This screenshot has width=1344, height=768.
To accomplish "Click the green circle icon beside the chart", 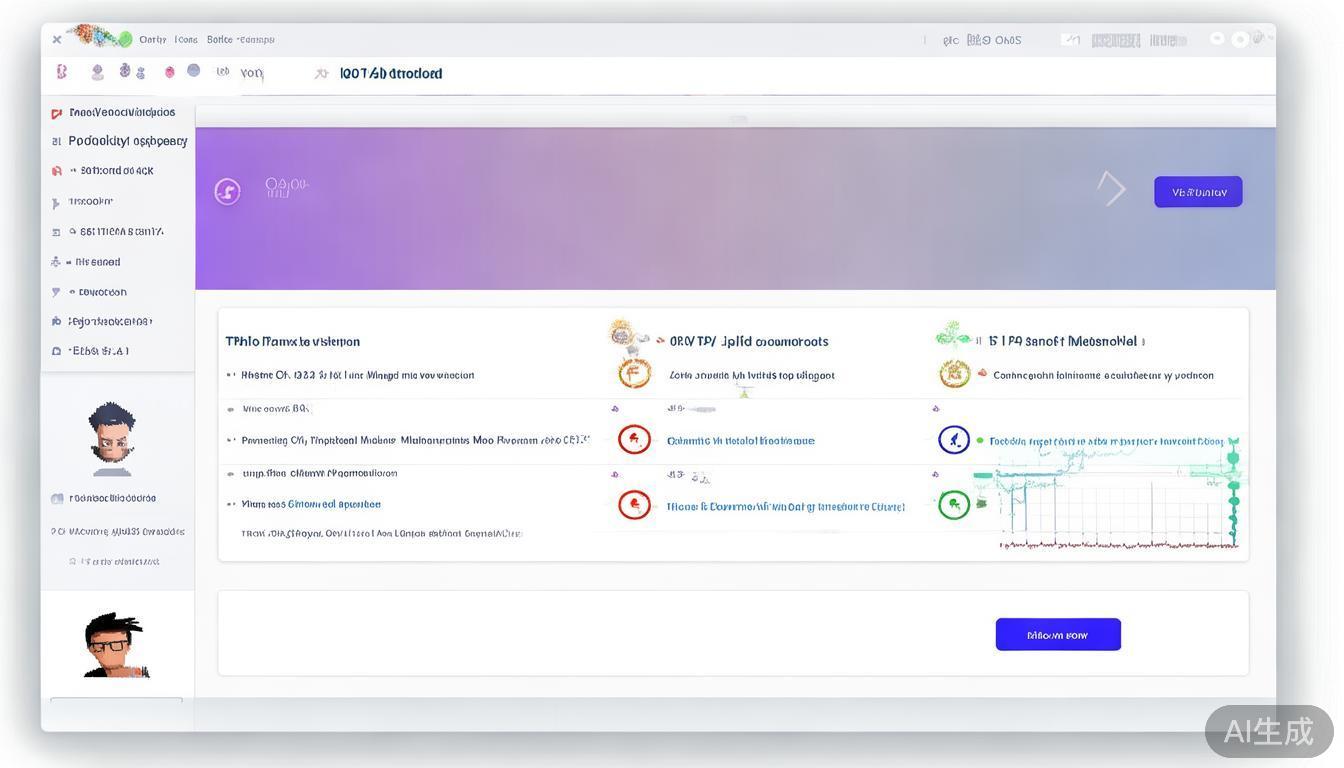I will coord(954,504).
